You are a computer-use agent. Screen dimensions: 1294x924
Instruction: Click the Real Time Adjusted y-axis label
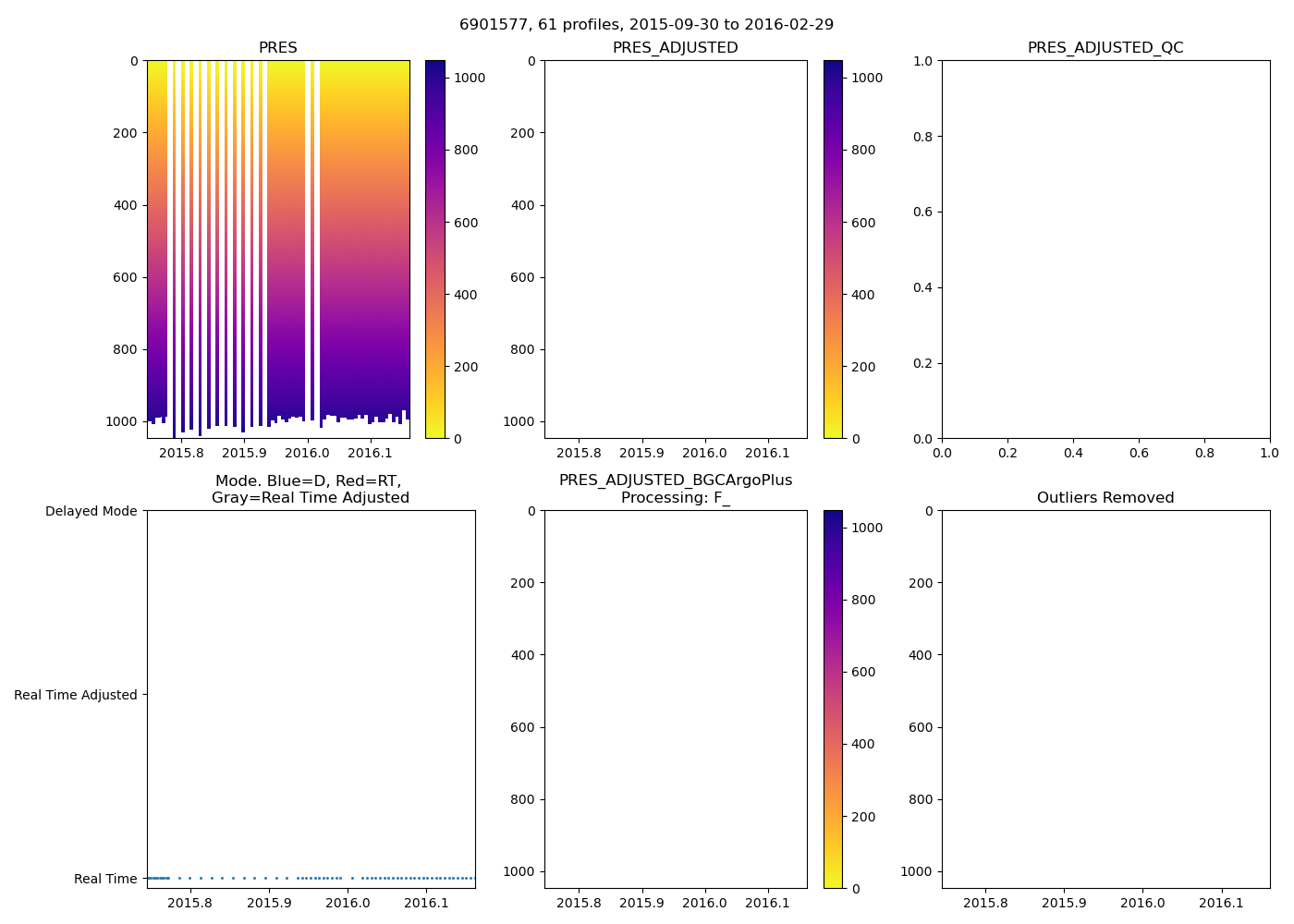pyautogui.click(x=75, y=695)
